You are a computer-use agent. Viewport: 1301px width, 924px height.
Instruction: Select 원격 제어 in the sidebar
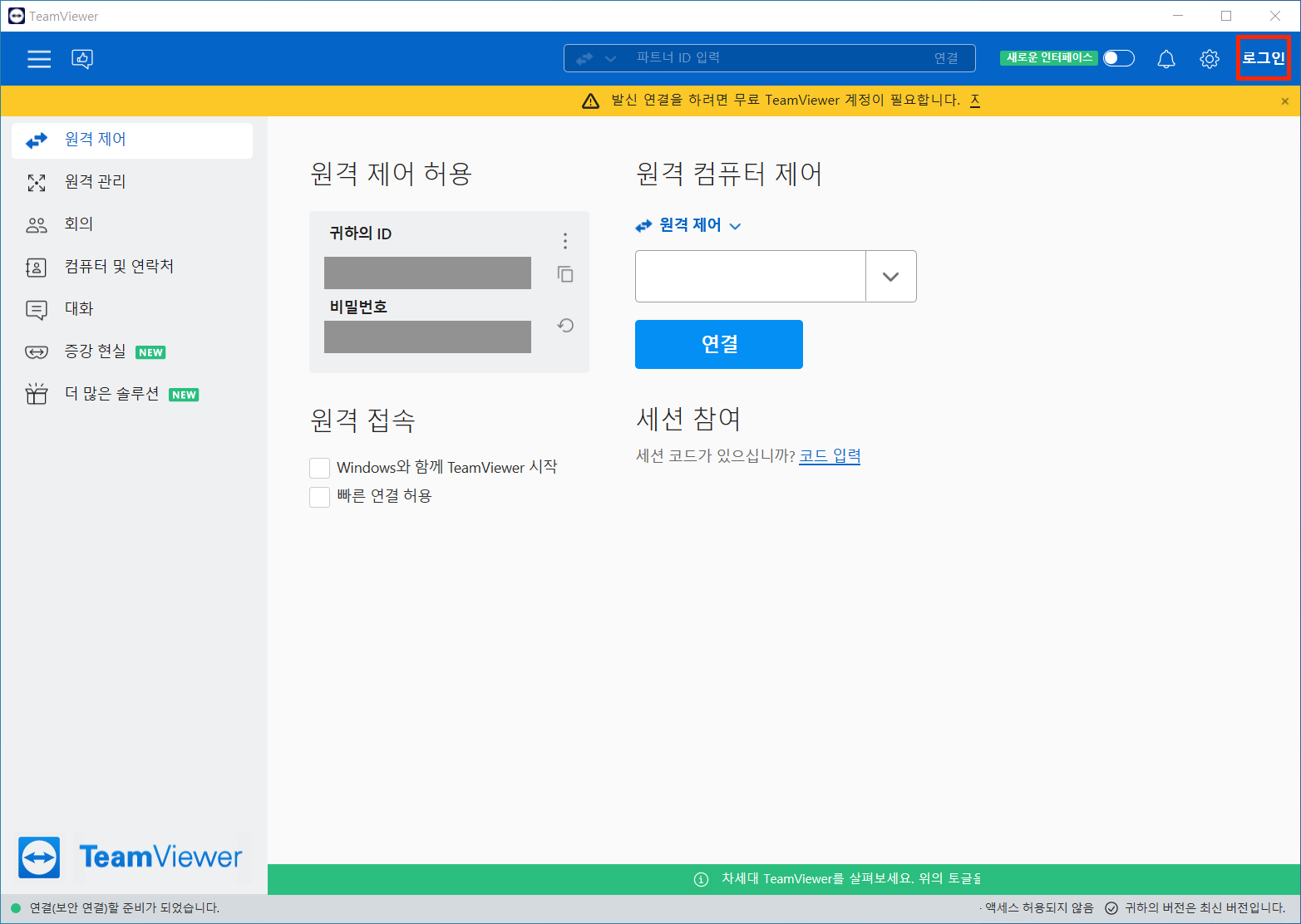click(x=132, y=140)
